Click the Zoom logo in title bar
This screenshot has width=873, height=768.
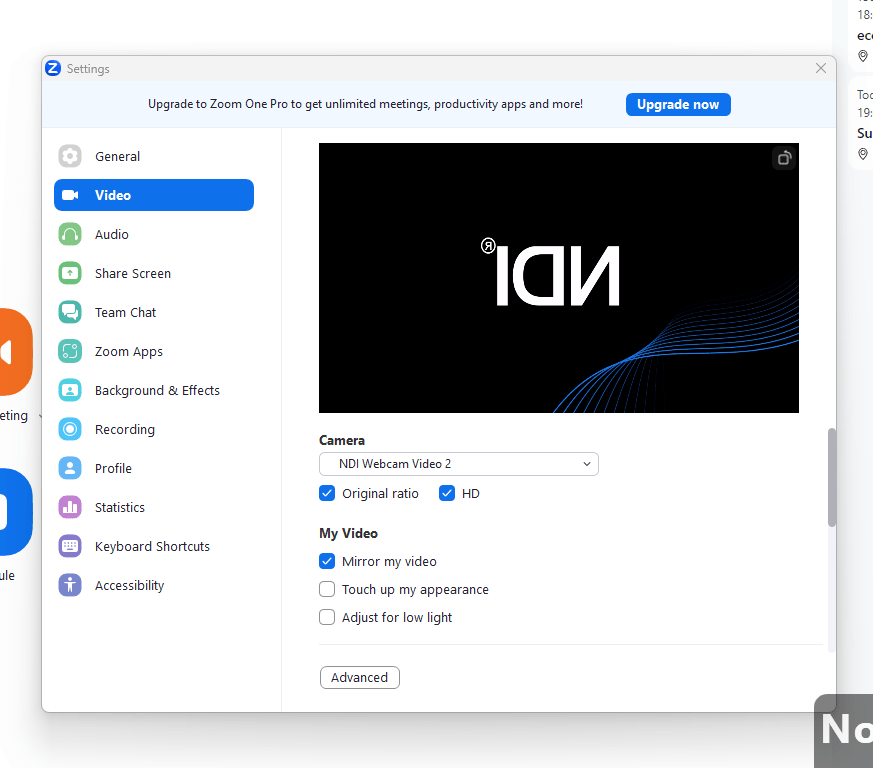tap(53, 69)
